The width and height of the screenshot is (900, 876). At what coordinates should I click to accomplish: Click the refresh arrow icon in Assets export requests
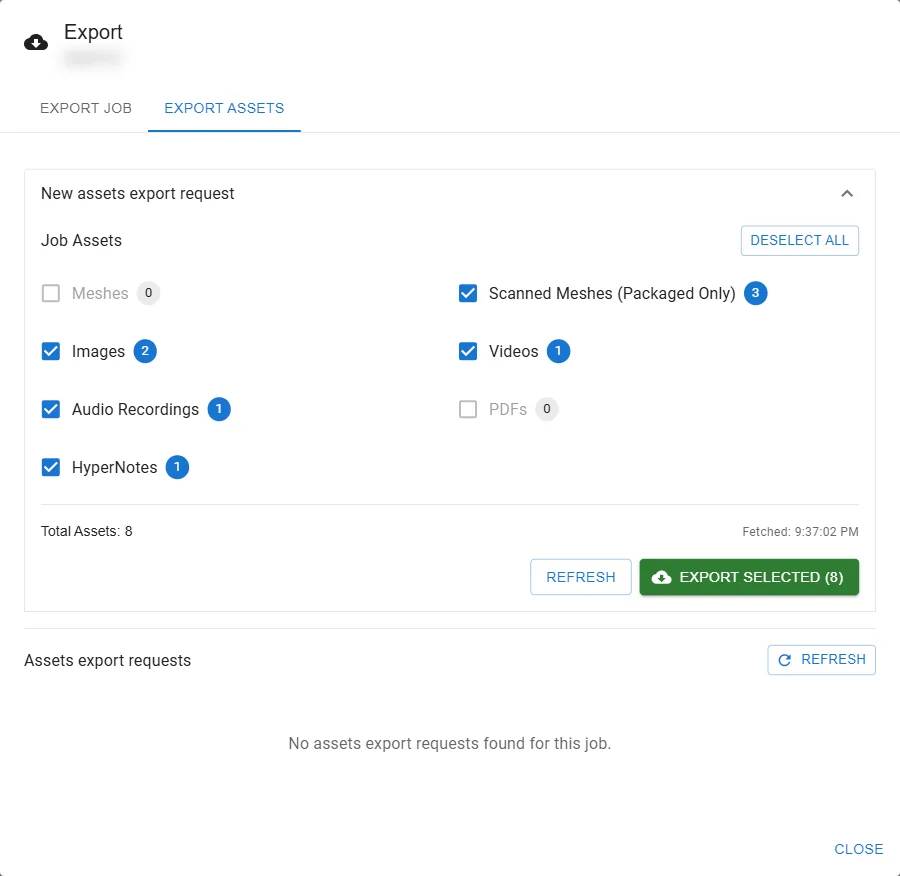tap(784, 660)
